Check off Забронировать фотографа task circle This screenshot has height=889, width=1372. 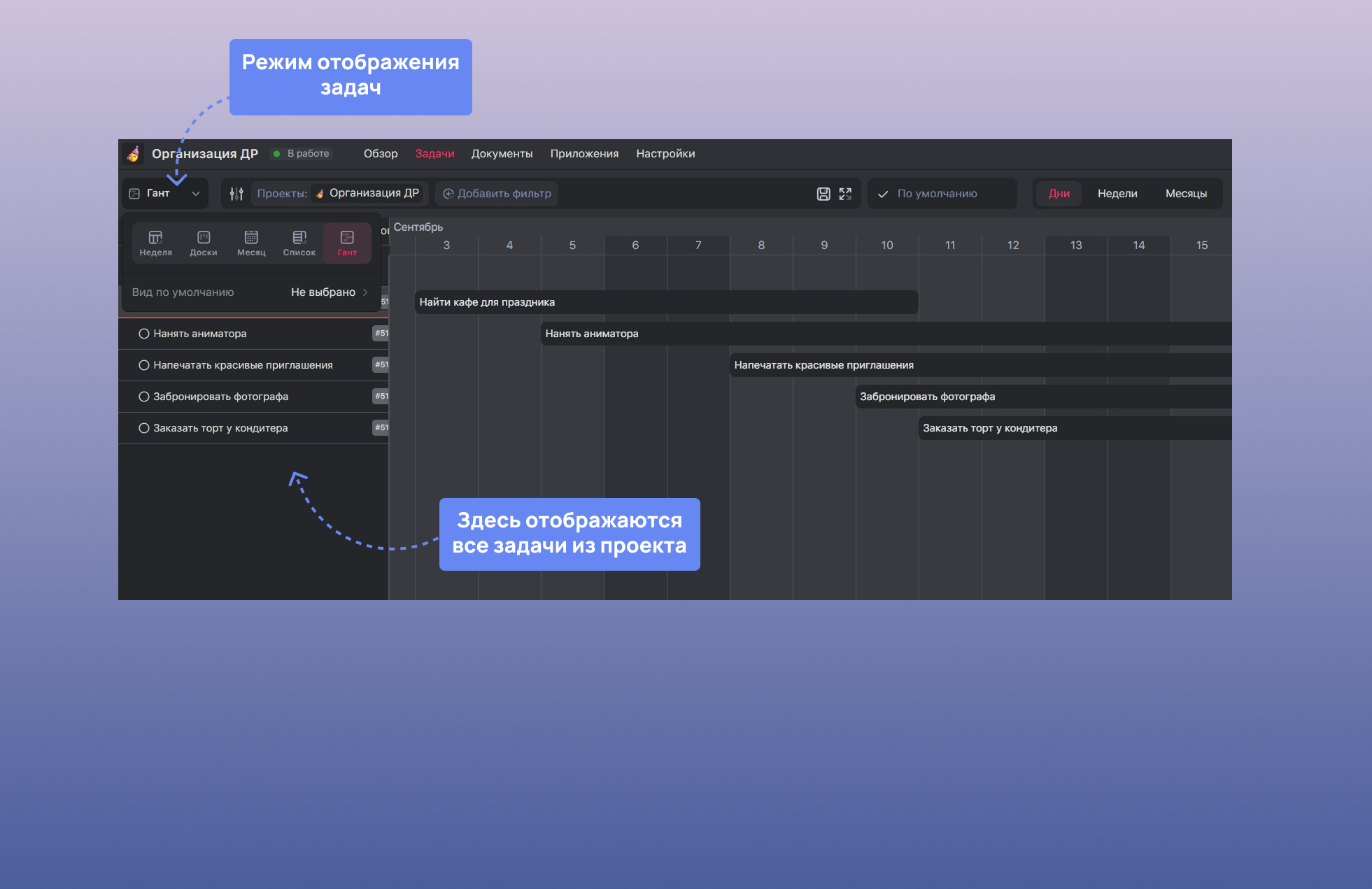click(144, 397)
